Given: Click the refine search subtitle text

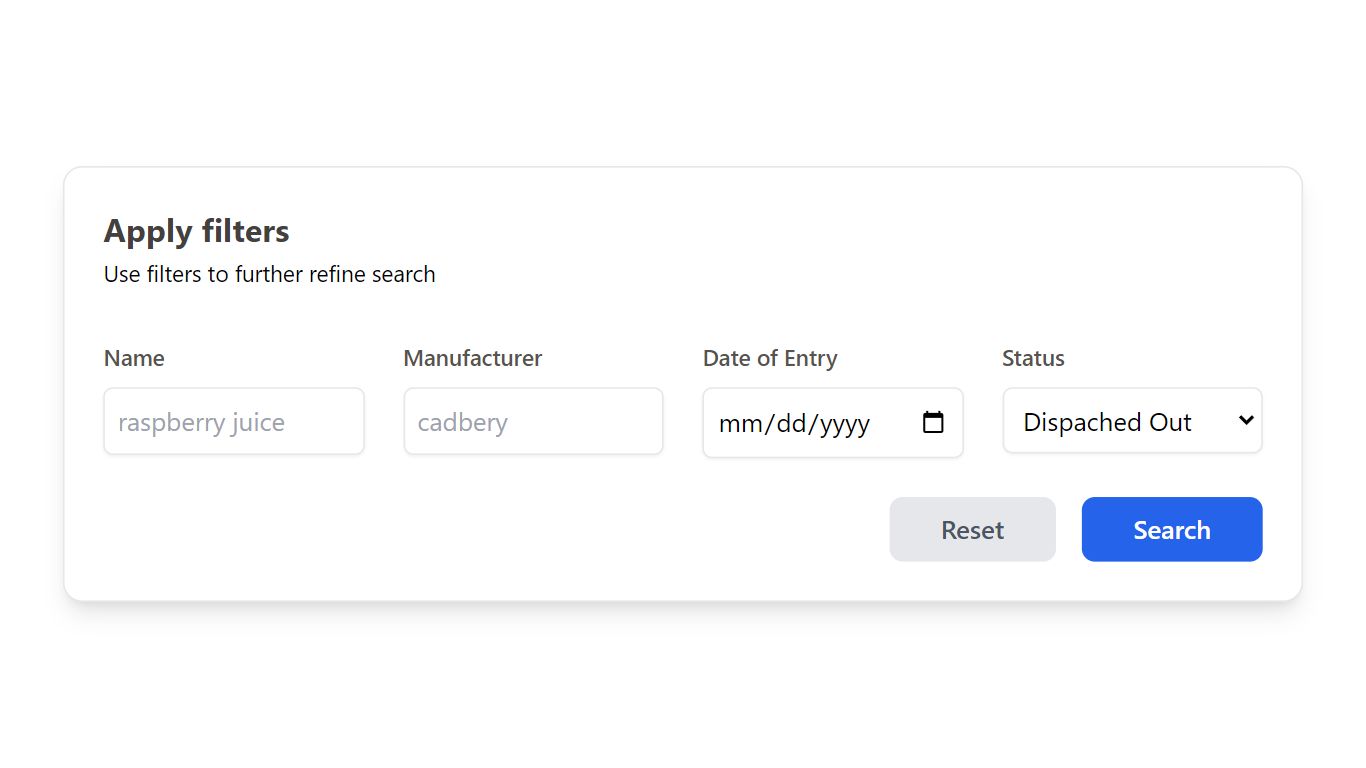Looking at the screenshot, I should [x=269, y=274].
